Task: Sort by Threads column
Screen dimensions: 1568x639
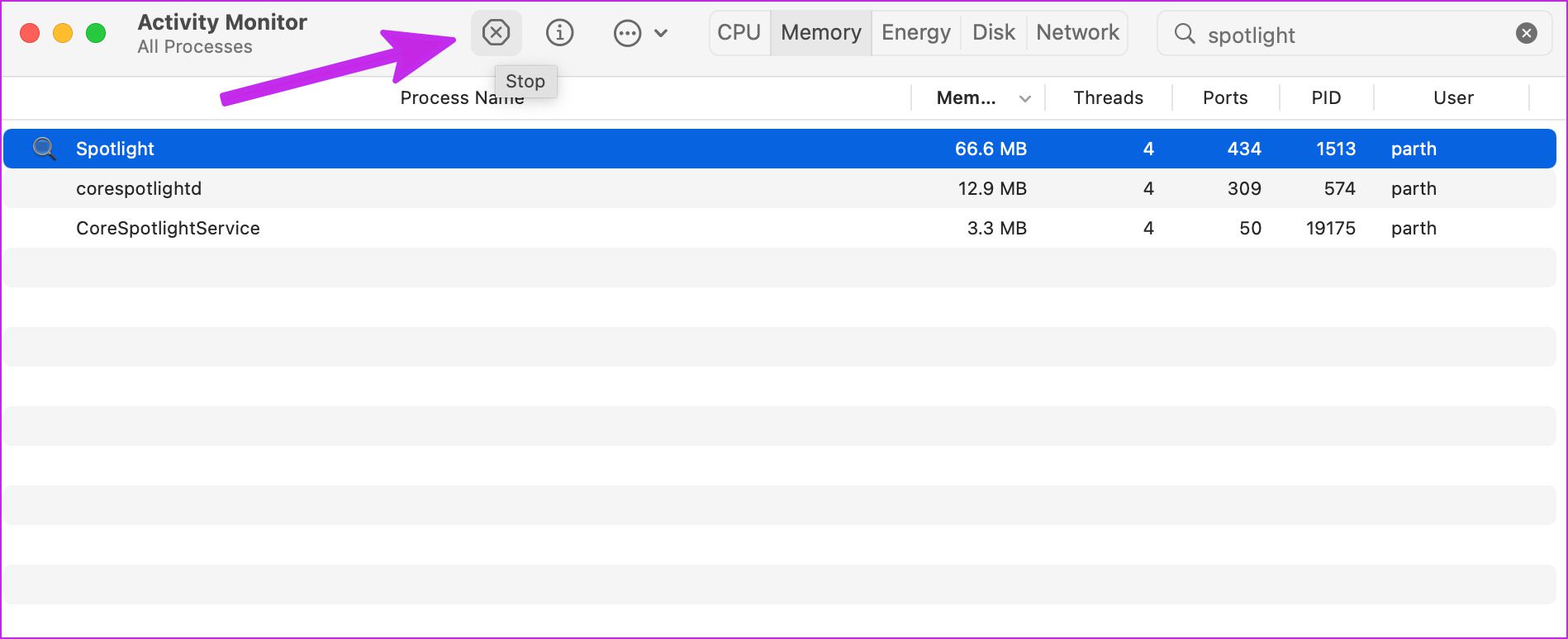Action: (x=1108, y=97)
